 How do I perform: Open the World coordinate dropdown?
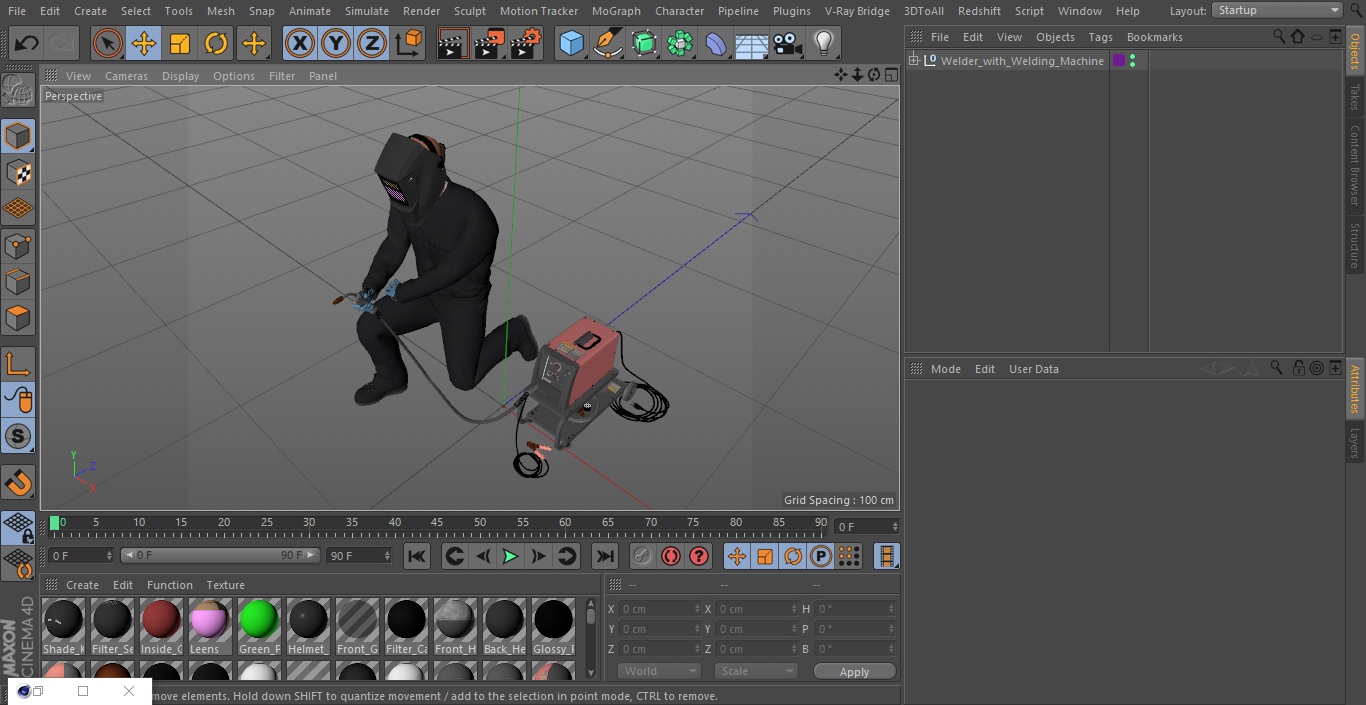coord(658,671)
